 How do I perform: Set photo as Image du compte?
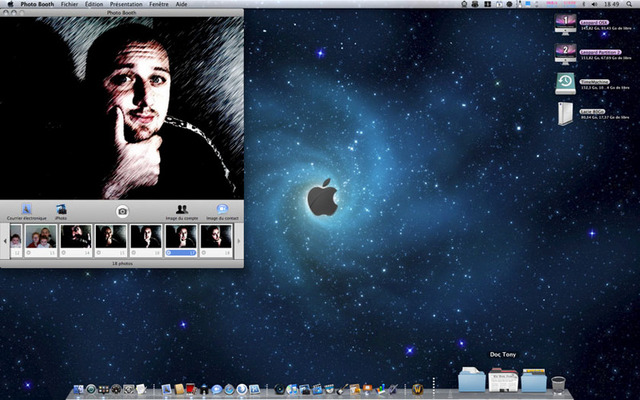[182, 212]
